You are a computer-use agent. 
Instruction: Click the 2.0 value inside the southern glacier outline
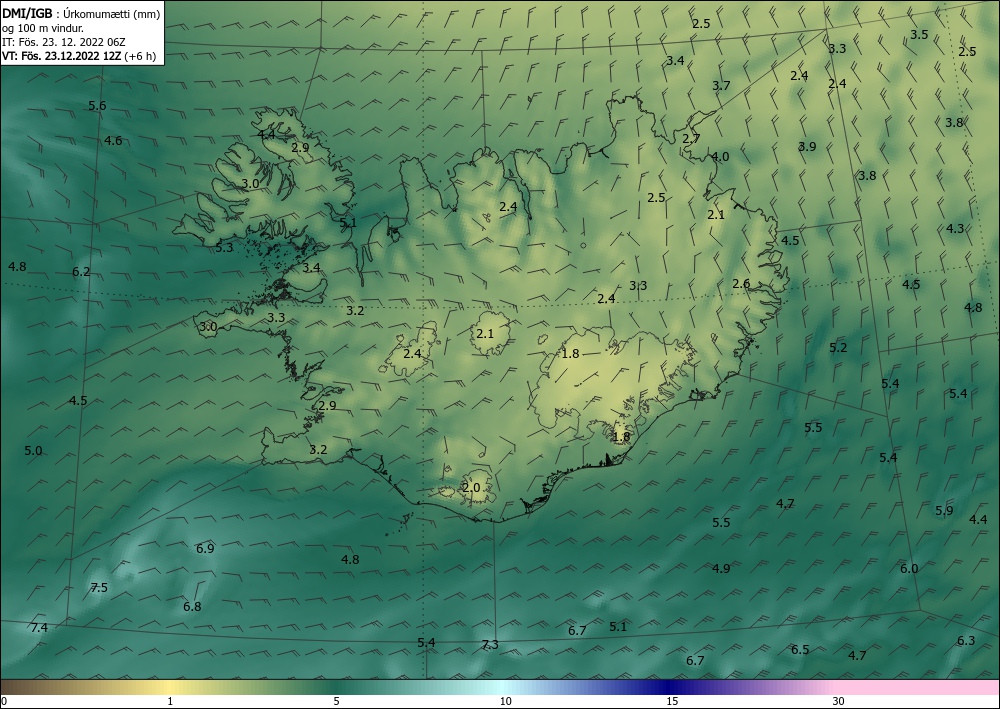[x=471, y=488]
